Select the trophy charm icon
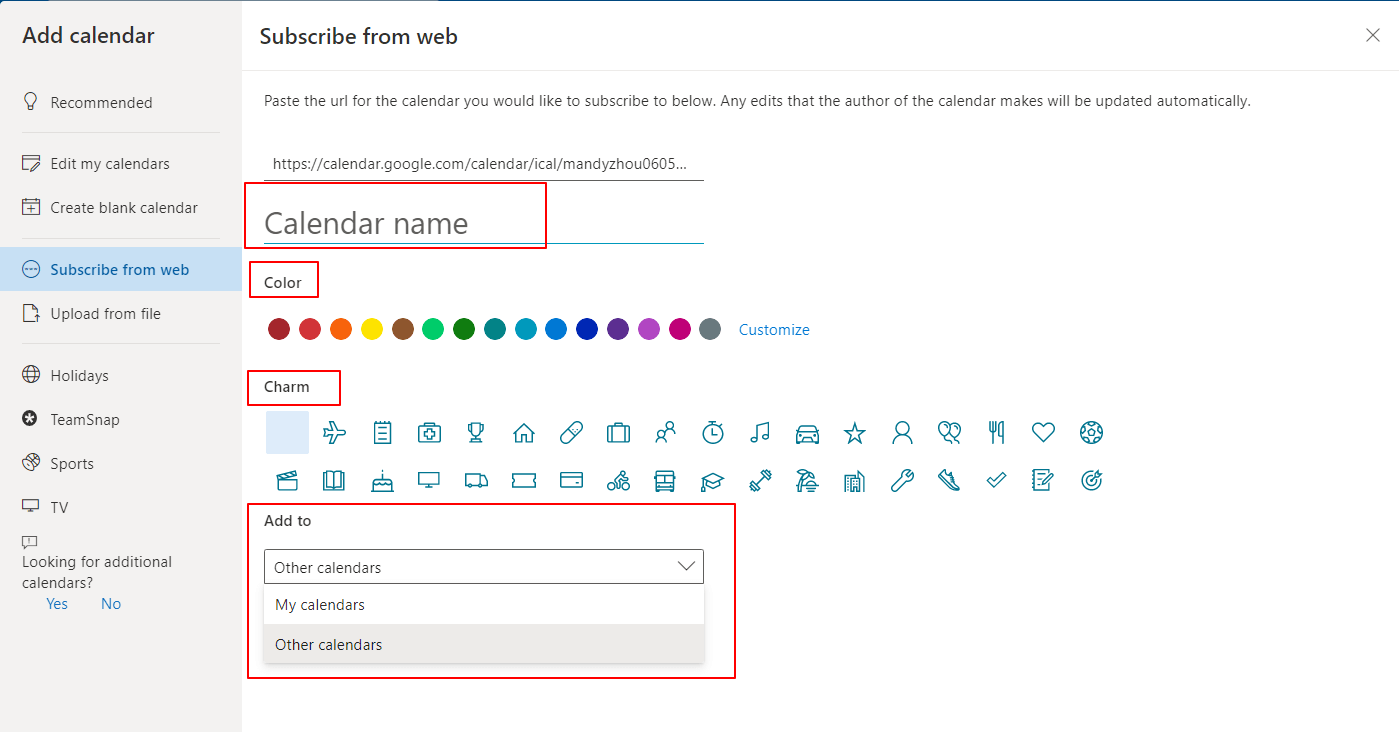This screenshot has width=1399, height=732. tap(476, 433)
